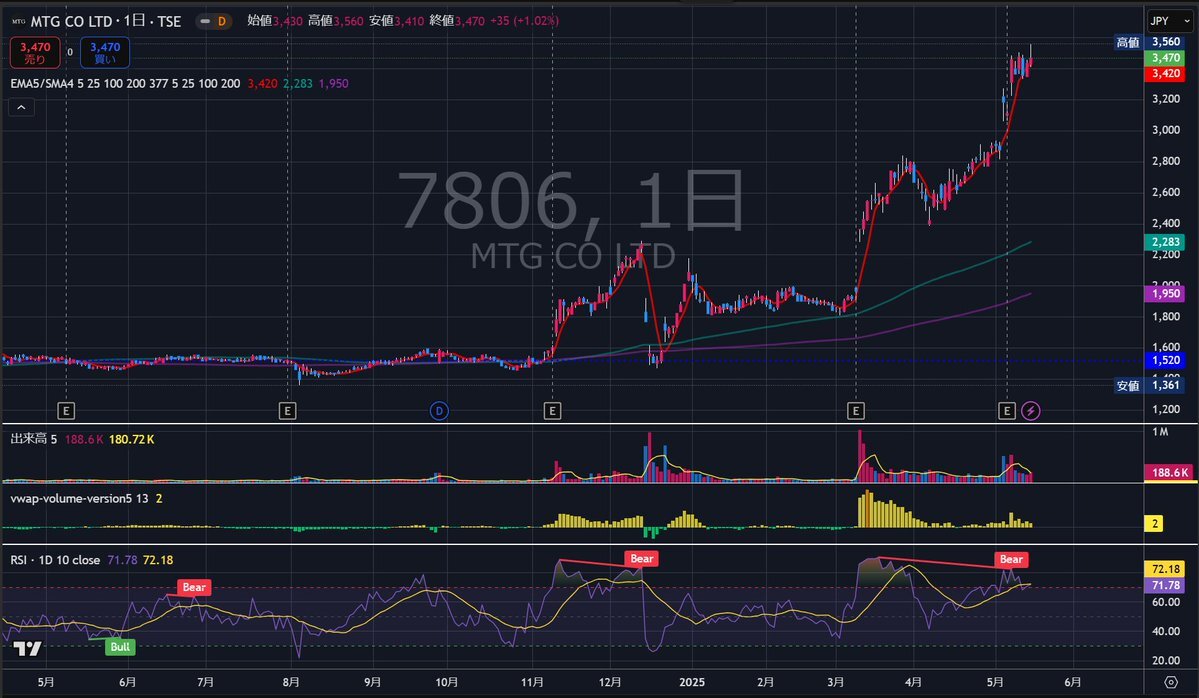
Task: Click the purple 71.78 RSI scale label
Action: 1165,586
